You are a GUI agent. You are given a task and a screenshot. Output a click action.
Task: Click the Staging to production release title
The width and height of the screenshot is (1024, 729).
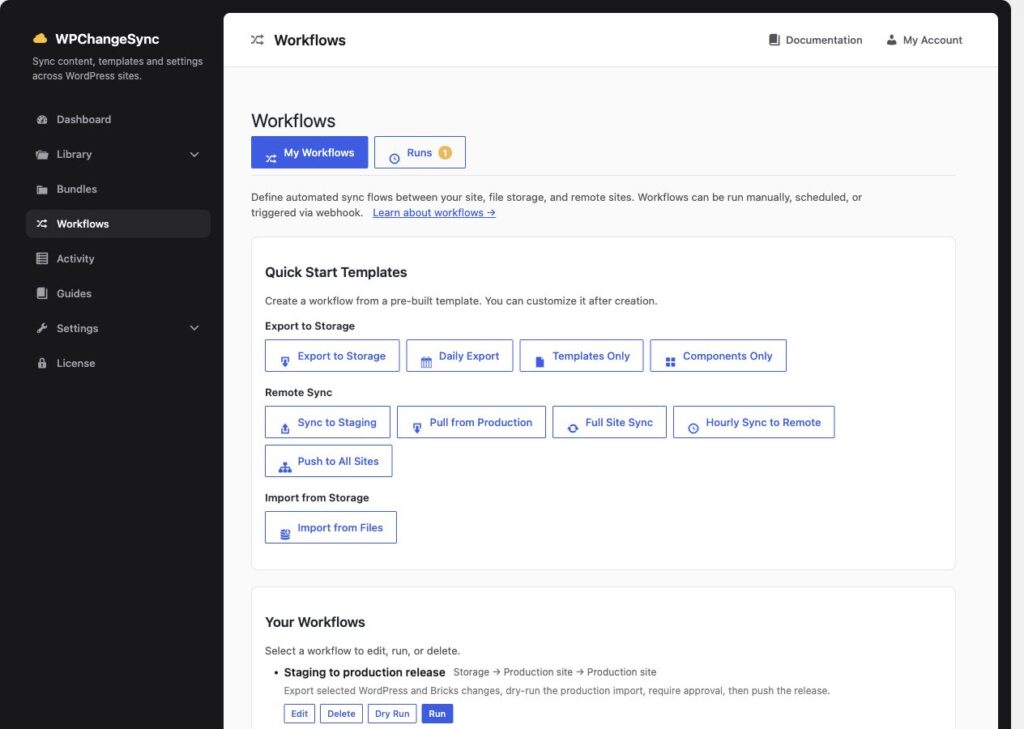[x=364, y=672]
